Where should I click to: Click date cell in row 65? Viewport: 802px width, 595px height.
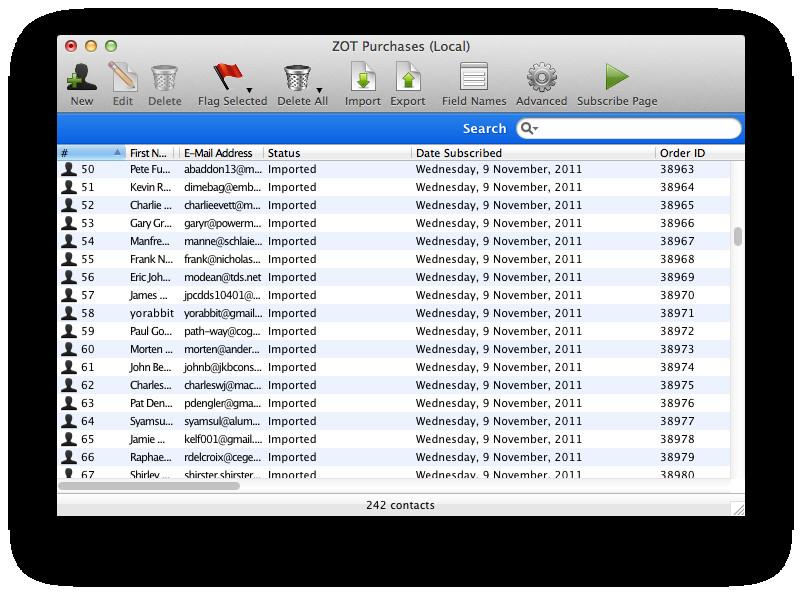pyautogui.click(x=499, y=439)
